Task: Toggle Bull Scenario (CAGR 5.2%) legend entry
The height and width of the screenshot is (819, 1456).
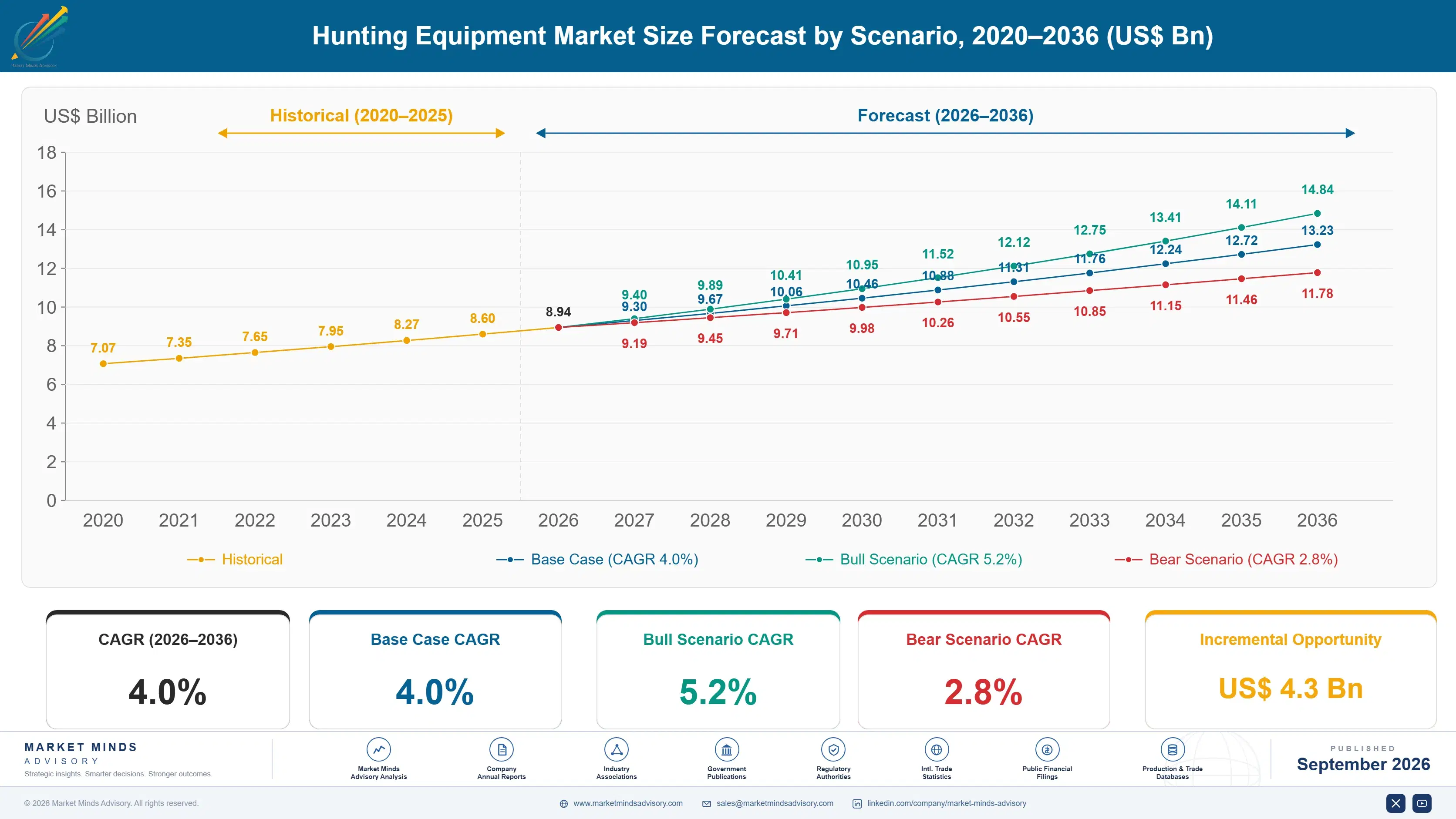Action: tap(914, 559)
